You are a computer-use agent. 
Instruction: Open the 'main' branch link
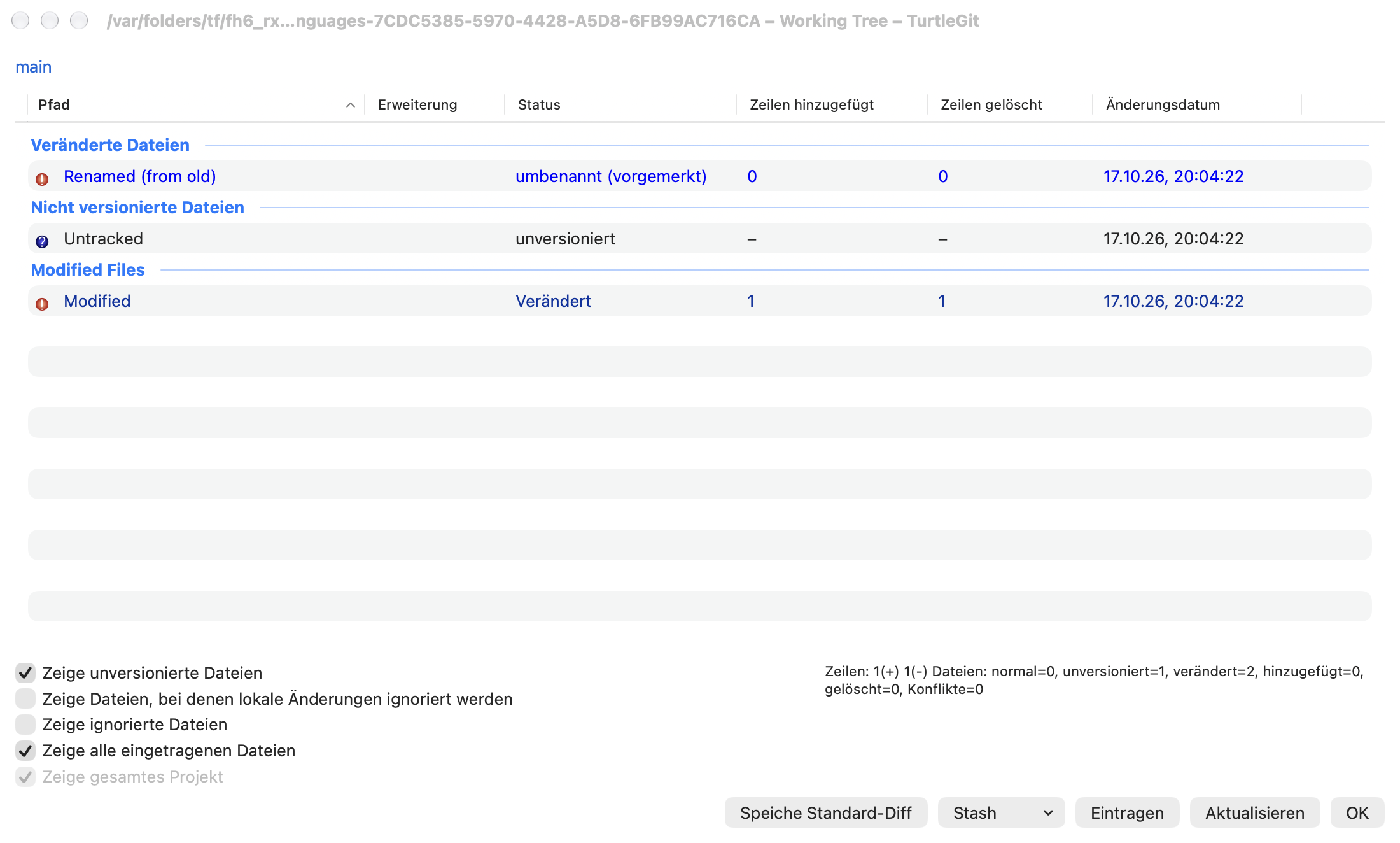click(33, 67)
